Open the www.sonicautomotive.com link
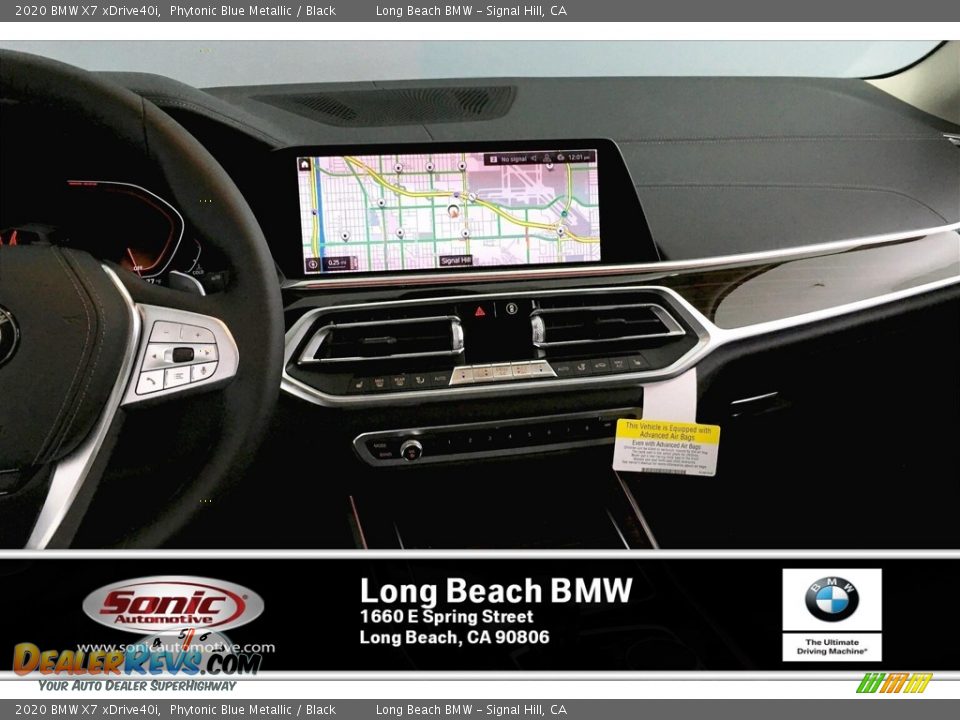 (x=176, y=647)
